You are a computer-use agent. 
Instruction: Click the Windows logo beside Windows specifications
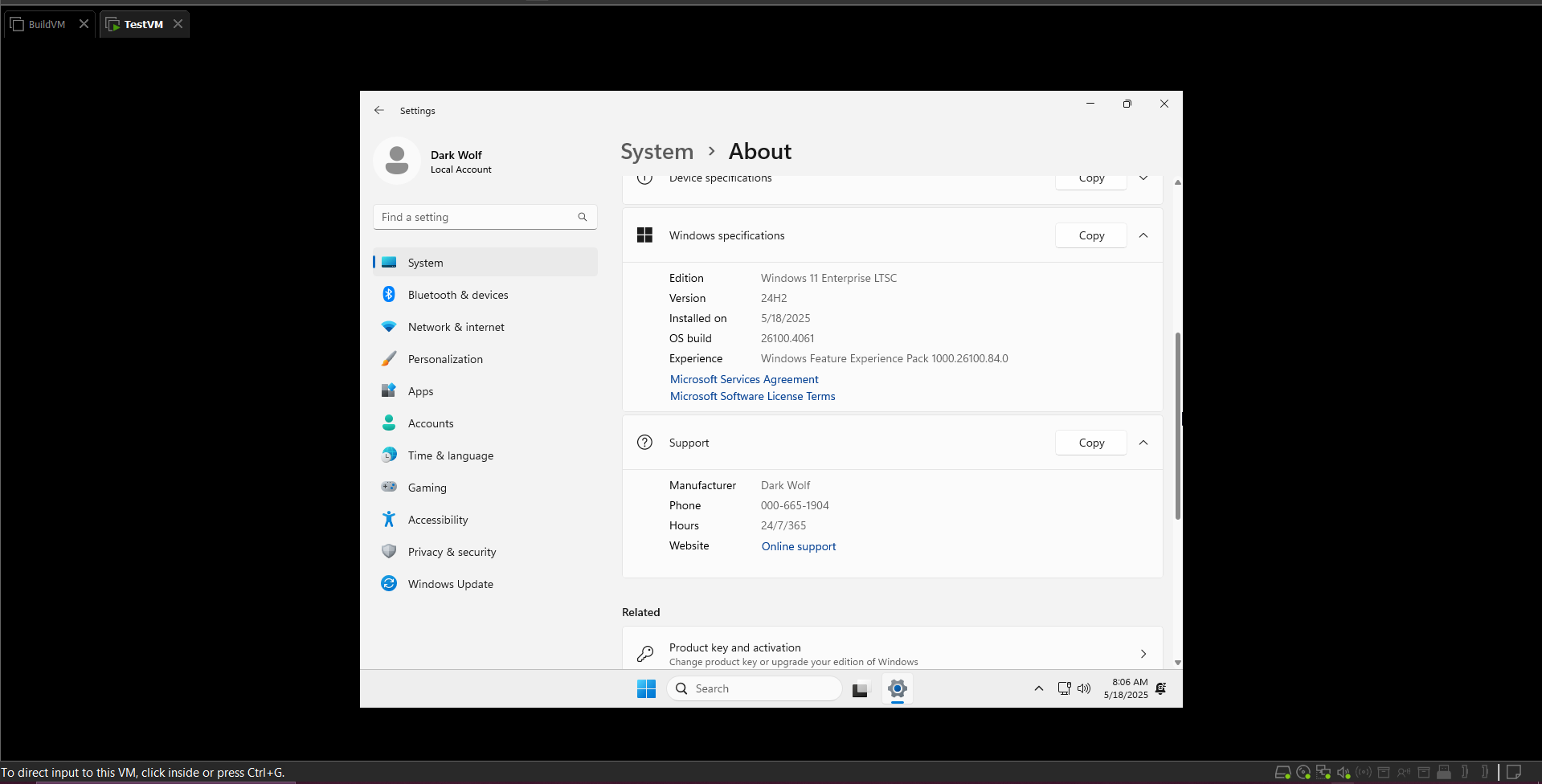pyautogui.click(x=644, y=235)
